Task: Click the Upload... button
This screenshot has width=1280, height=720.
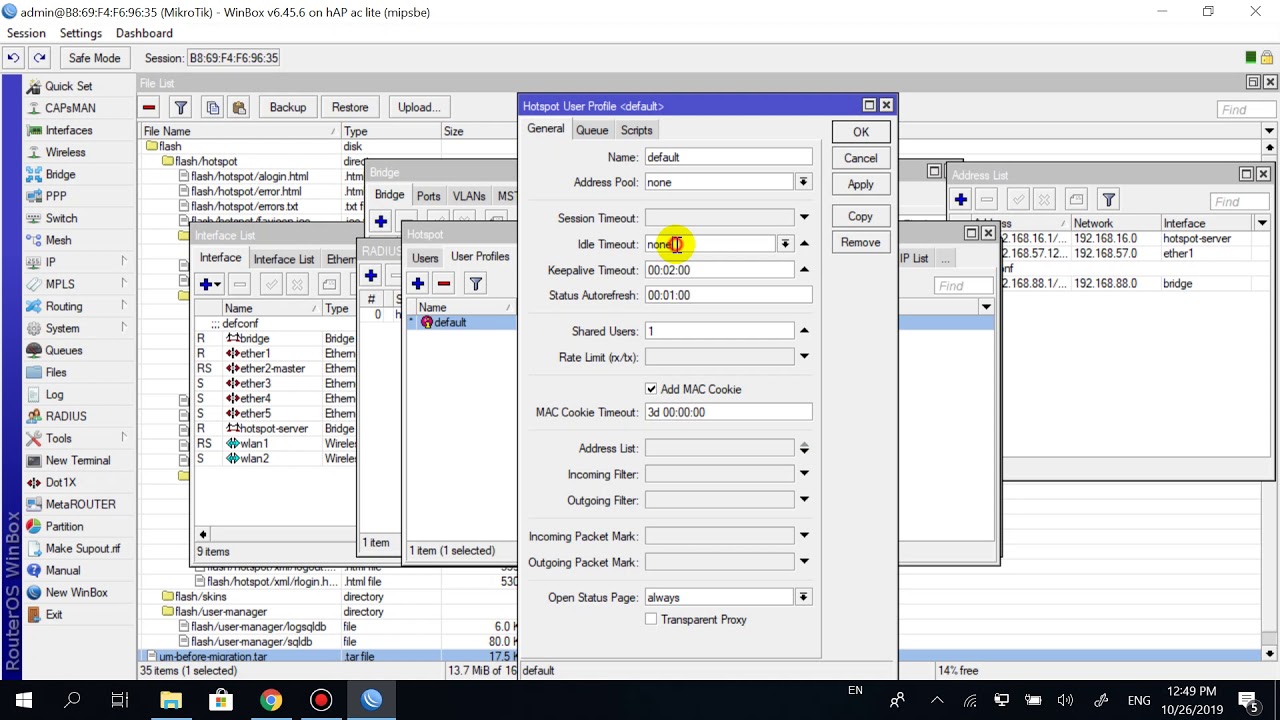Action: coord(419,107)
